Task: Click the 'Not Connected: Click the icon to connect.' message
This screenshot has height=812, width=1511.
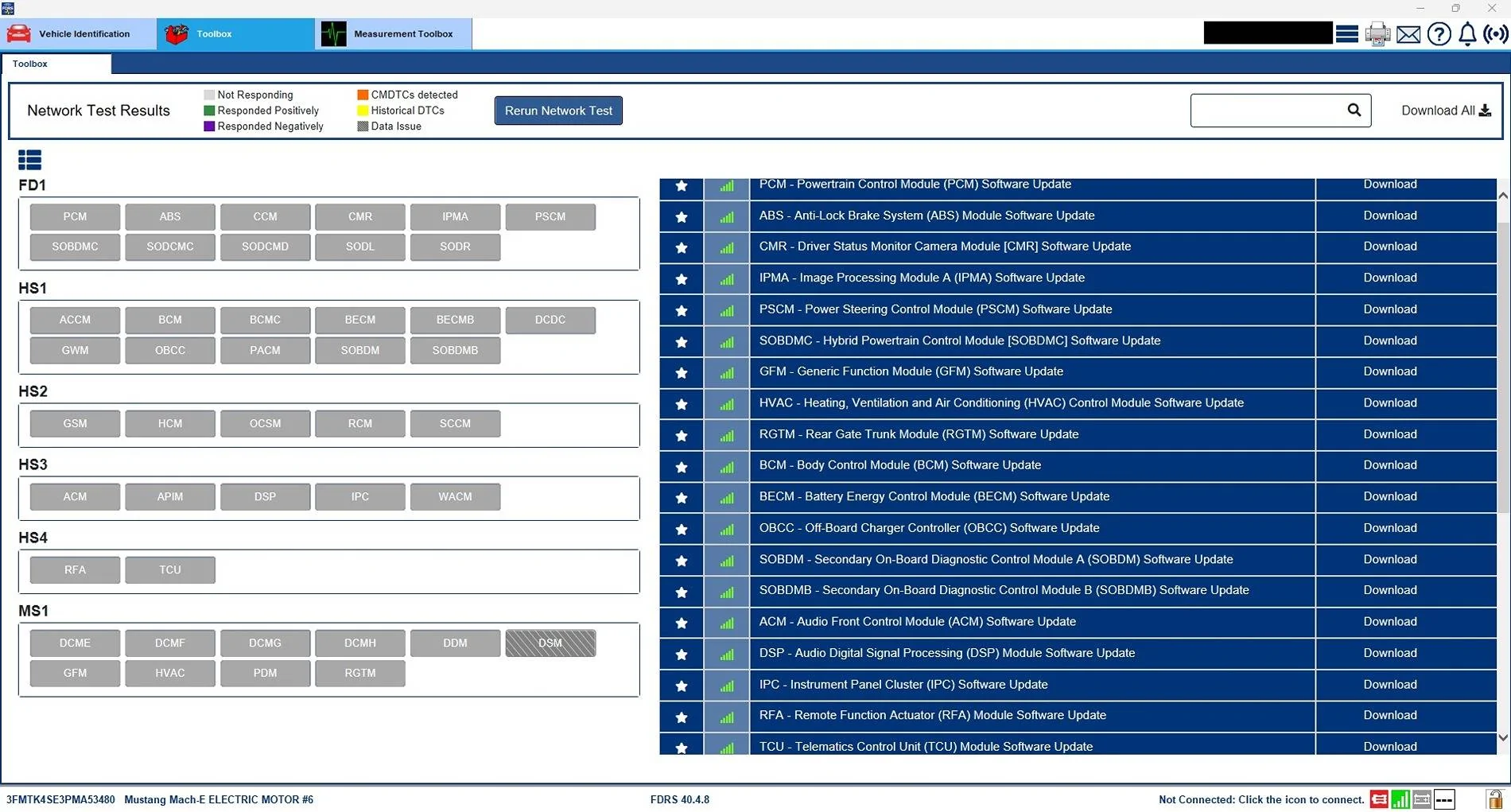Action: coord(1261,799)
